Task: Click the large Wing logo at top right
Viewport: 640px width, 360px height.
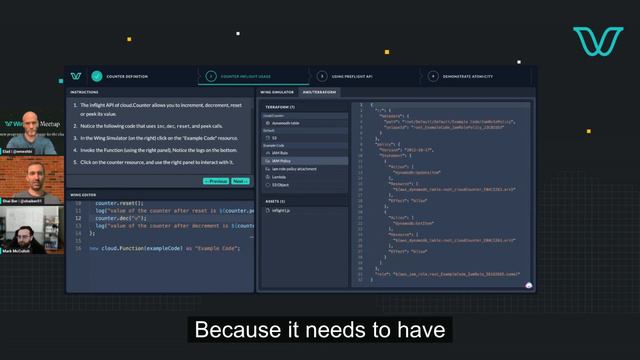Action: 598,41
